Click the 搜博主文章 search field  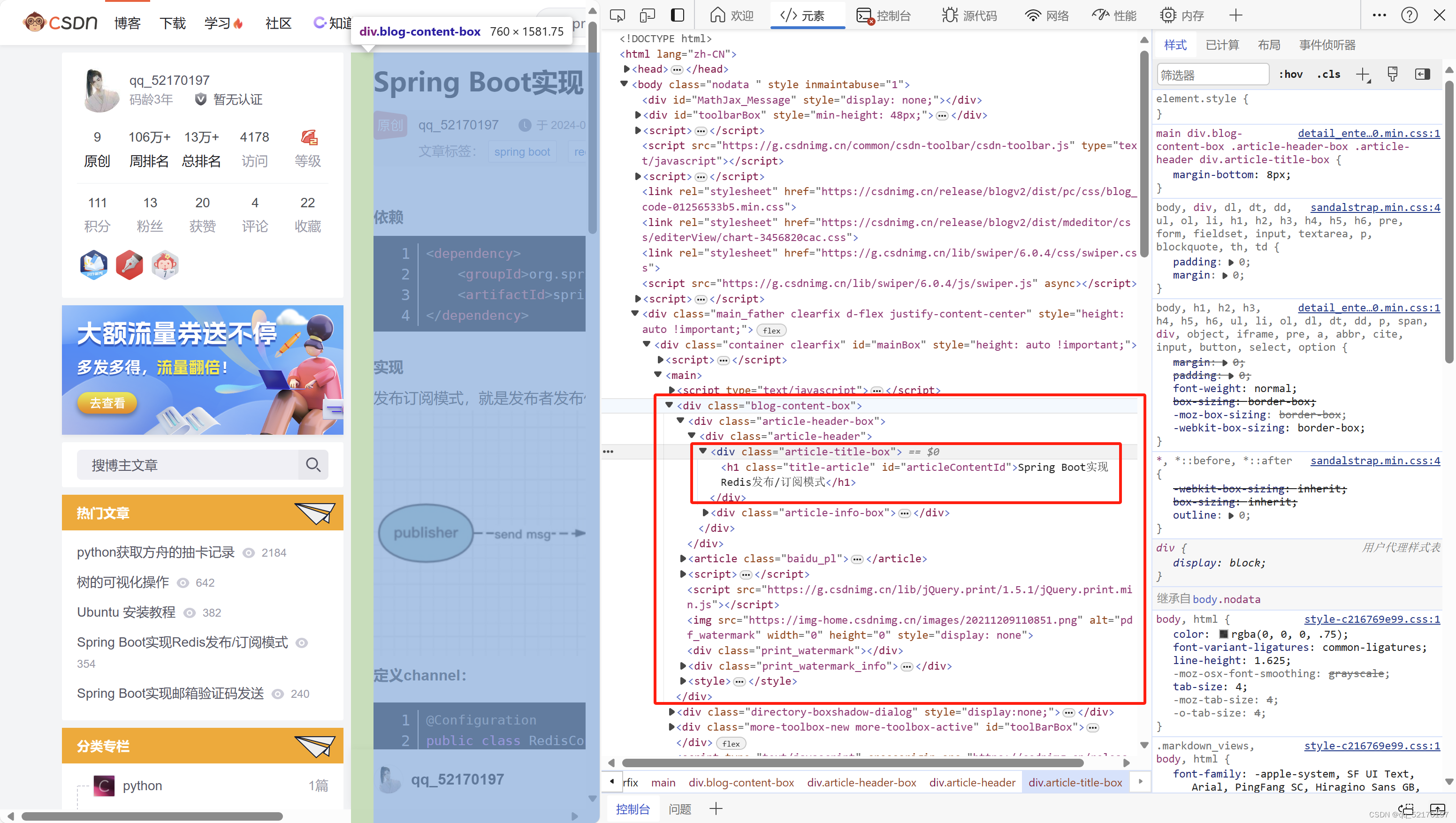[187, 465]
